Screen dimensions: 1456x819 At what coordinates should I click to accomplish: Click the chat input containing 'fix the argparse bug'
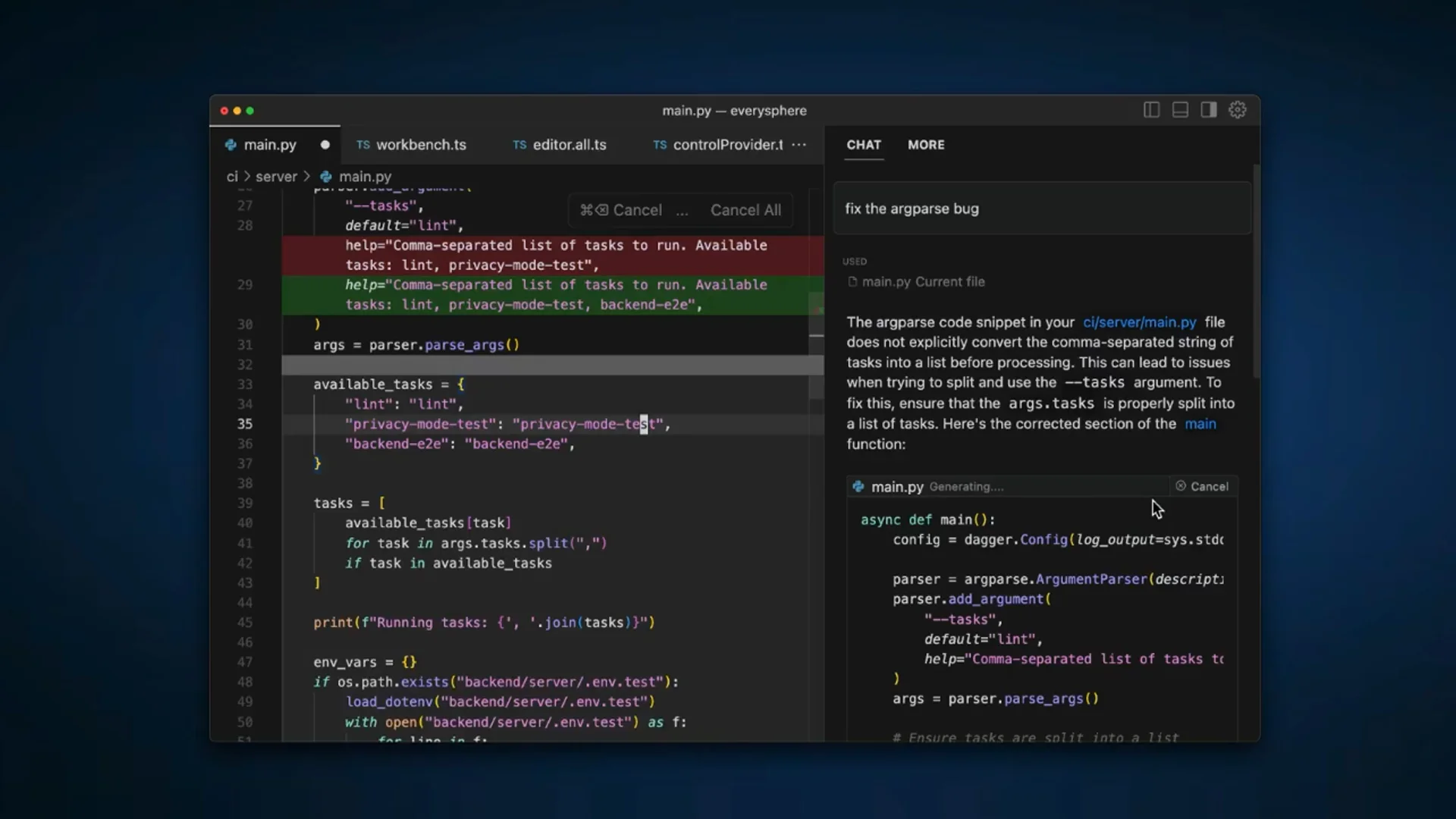click(1042, 209)
